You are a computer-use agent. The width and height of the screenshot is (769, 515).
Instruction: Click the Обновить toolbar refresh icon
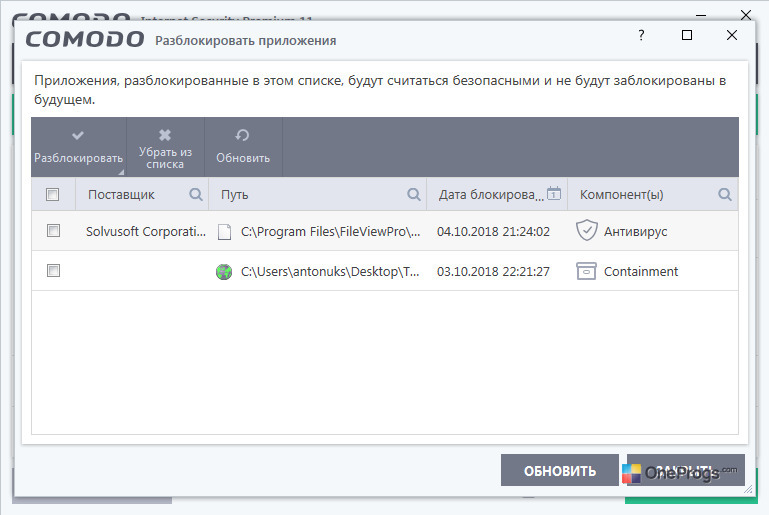pos(242,135)
